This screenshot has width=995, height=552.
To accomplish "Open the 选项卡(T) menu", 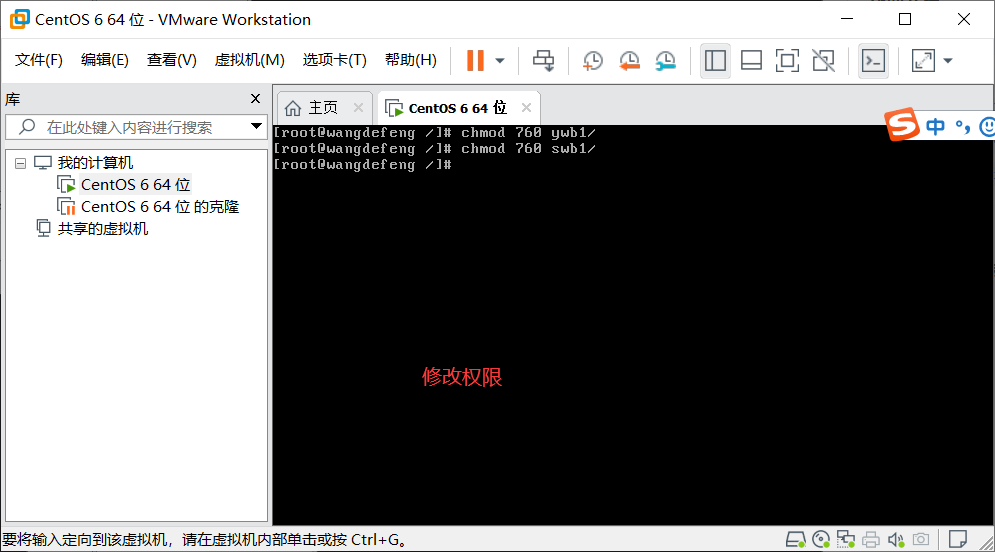I will click(x=334, y=60).
